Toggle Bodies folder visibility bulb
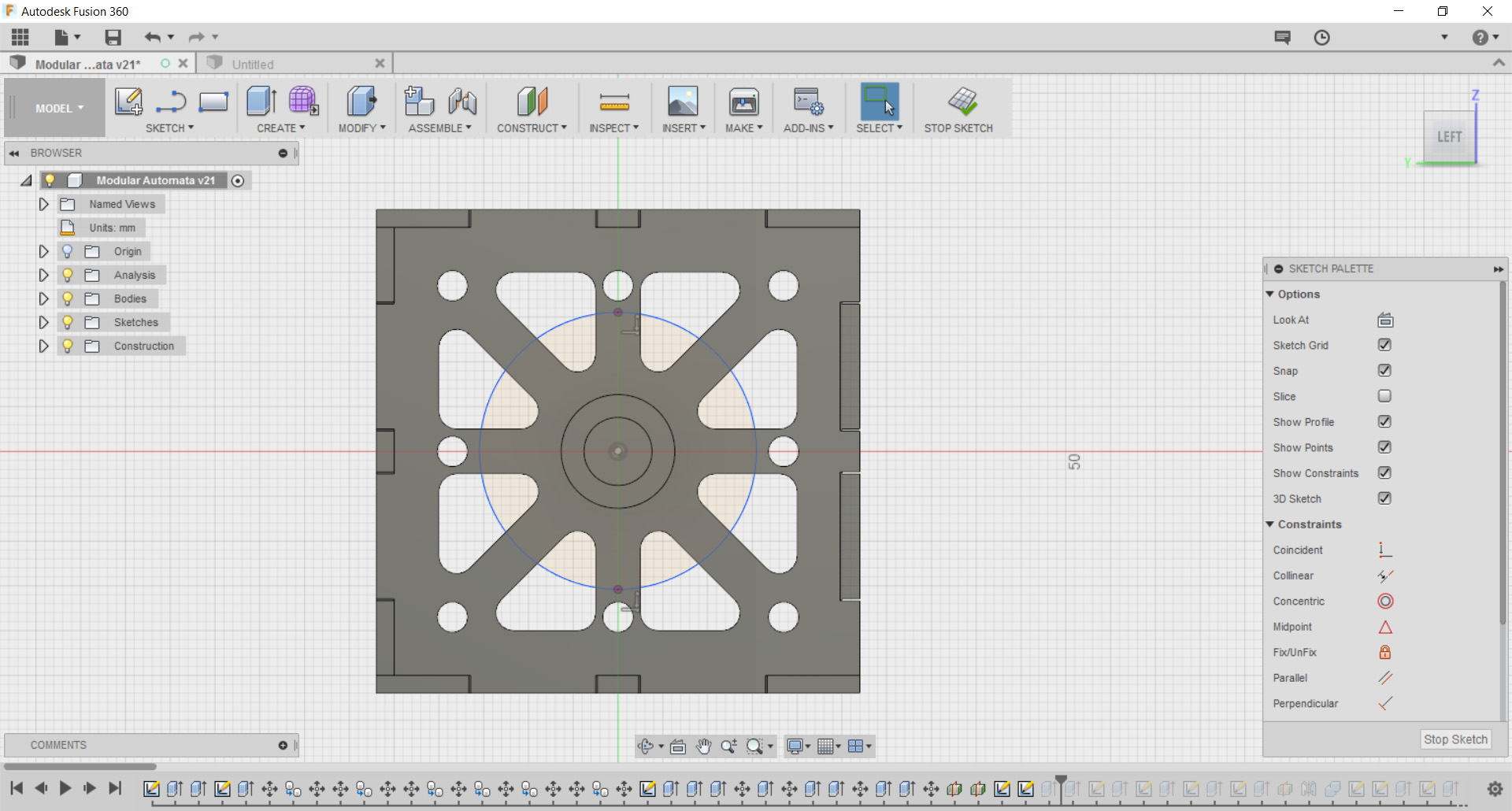Image resolution: width=1512 pixels, height=811 pixels. point(68,298)
